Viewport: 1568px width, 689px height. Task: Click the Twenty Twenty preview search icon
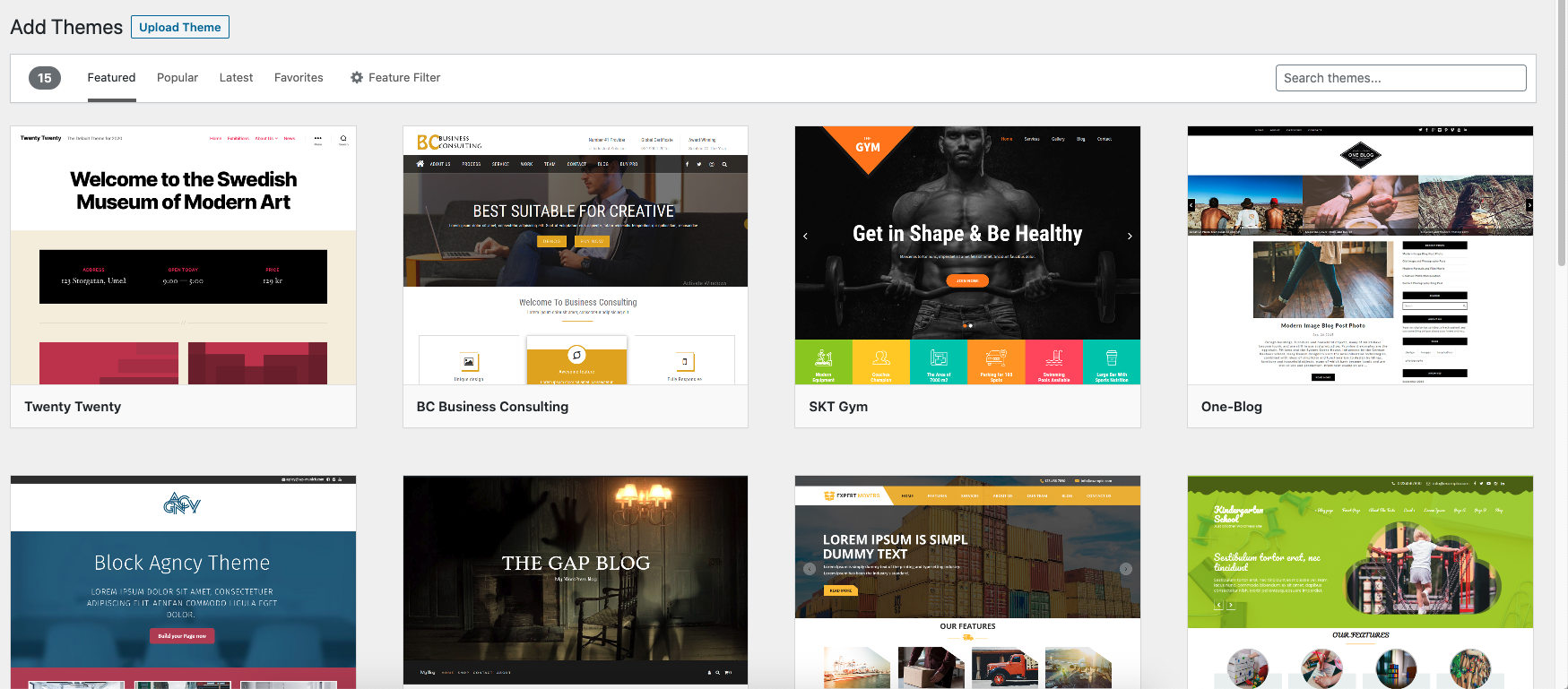point(343,139)
